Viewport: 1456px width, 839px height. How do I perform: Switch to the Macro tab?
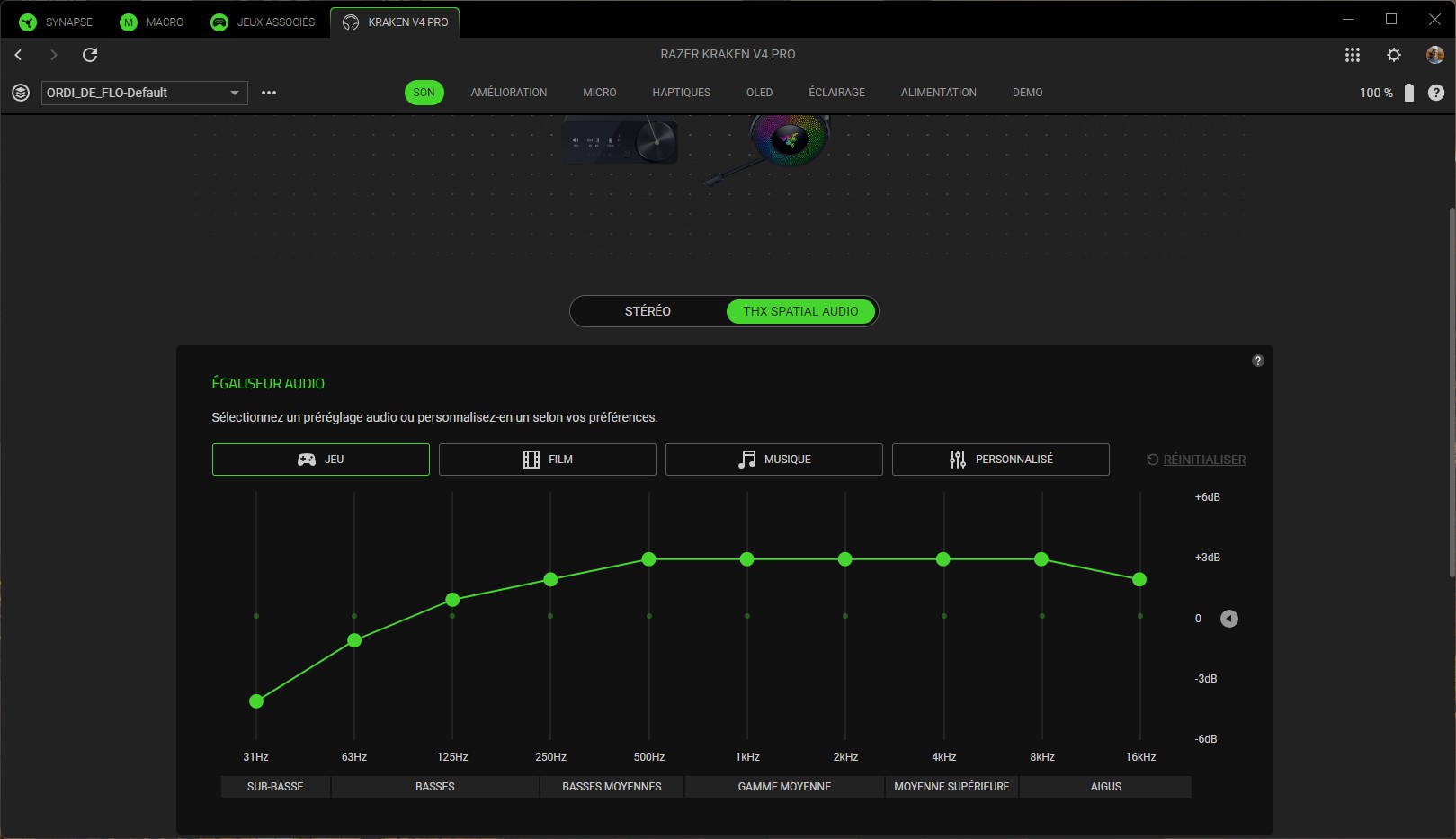click(152, 22)
